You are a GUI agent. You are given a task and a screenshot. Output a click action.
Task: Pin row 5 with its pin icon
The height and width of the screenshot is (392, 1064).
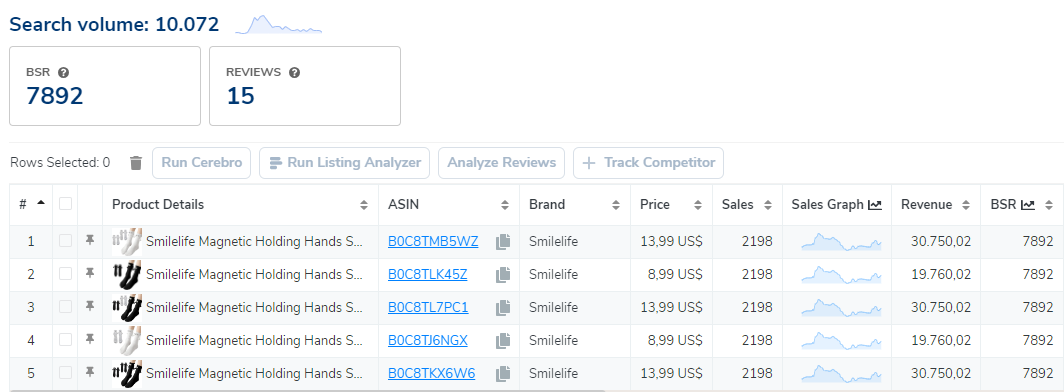tap(90, 372)
